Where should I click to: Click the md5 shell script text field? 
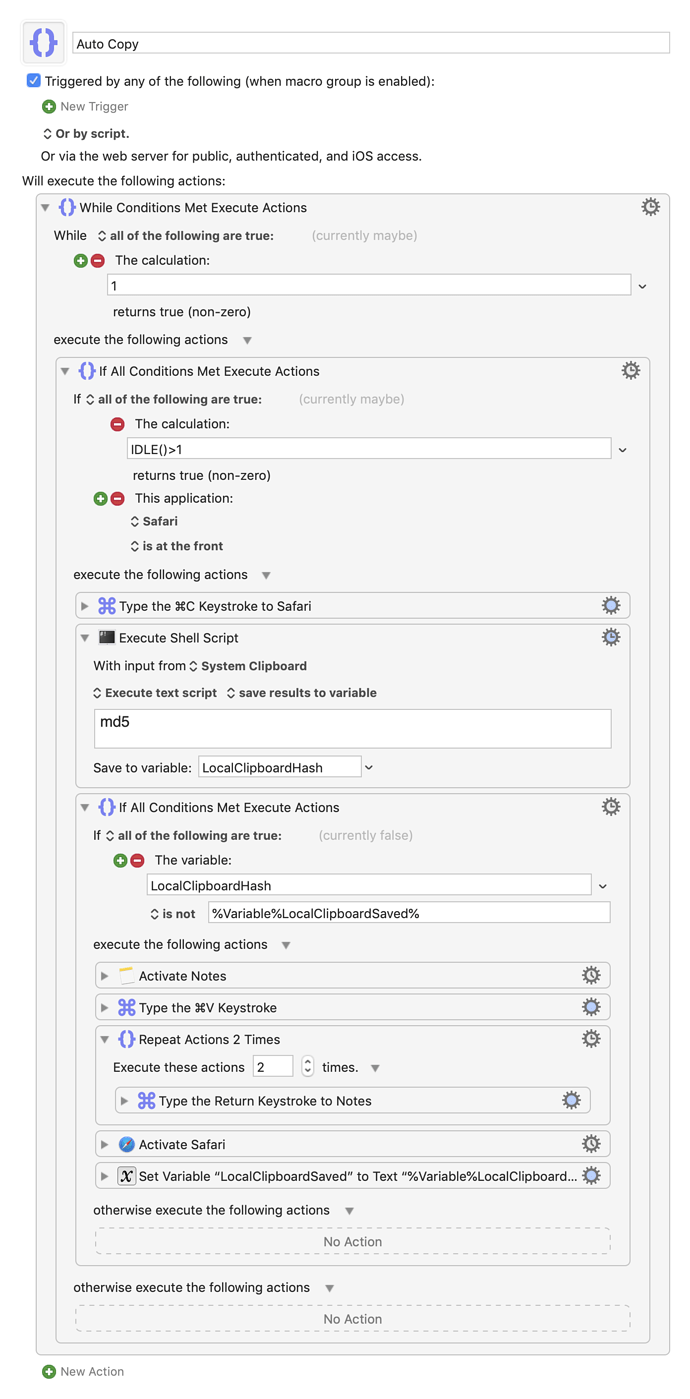point(352,729)
